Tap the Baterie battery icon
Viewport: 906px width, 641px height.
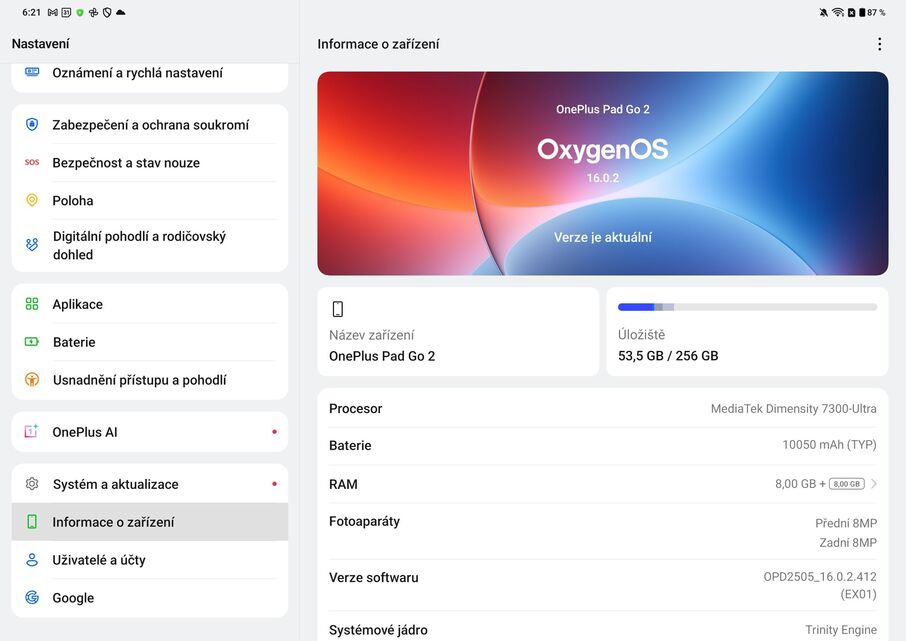31,341
